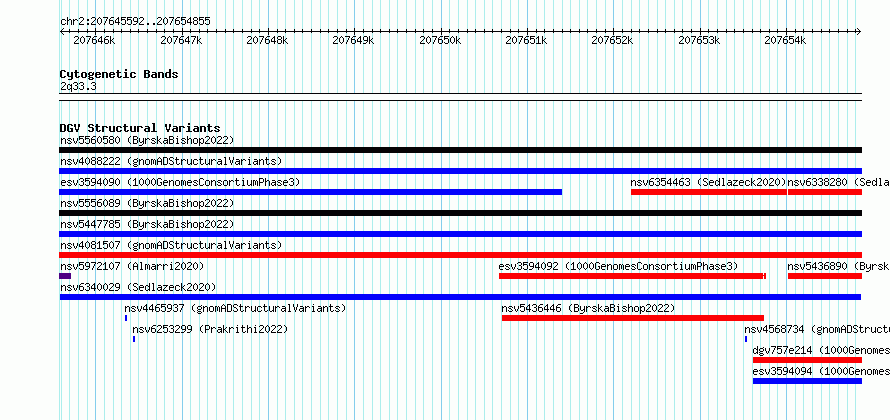
Task: Select the red bar under nsv6338280
Action: pyautogui.click(x=825, y=192)
